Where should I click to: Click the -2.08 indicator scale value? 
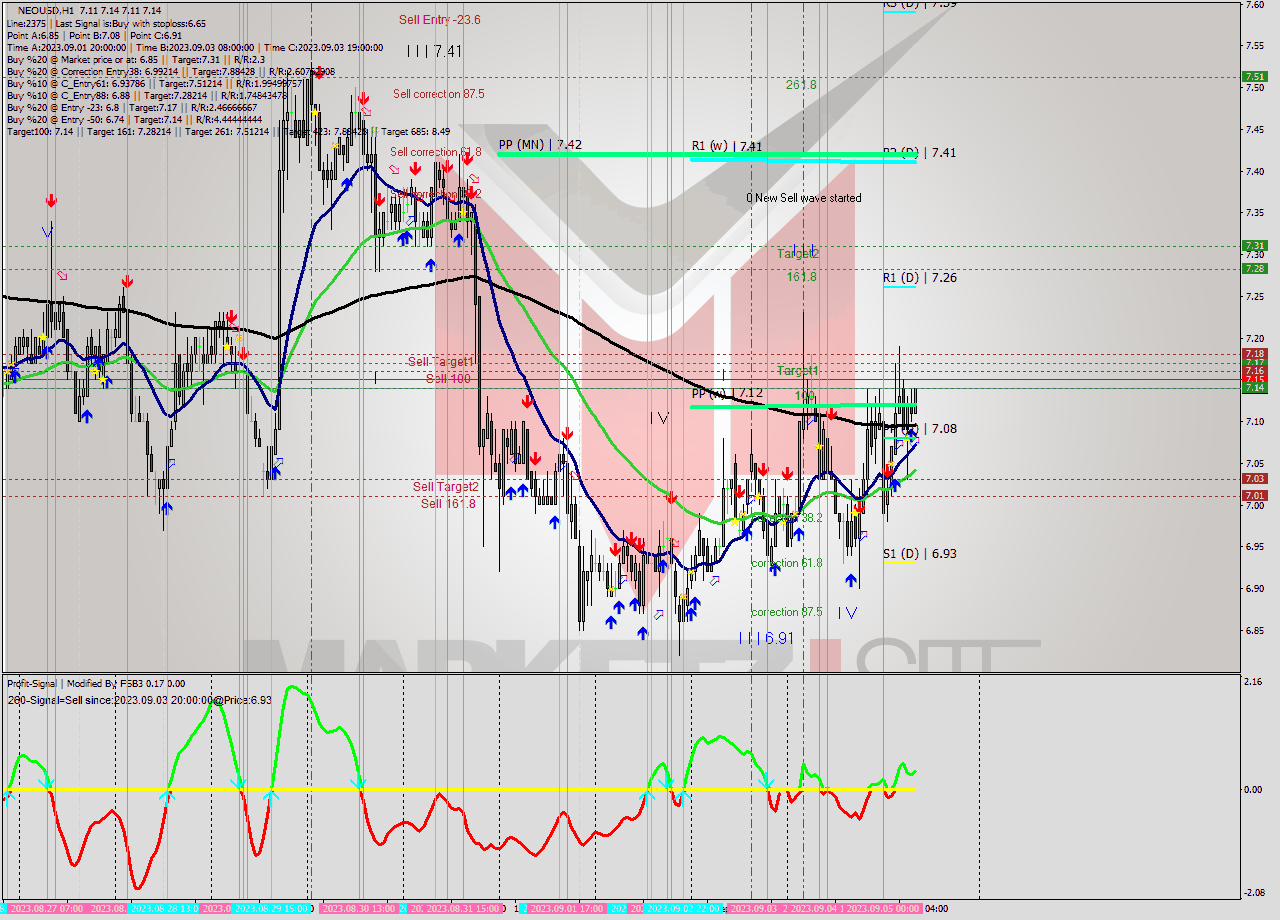1252,893
